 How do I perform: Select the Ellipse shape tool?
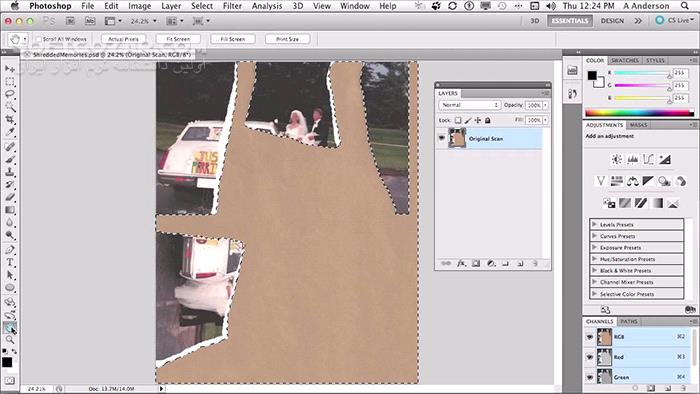tap(10, 288)
